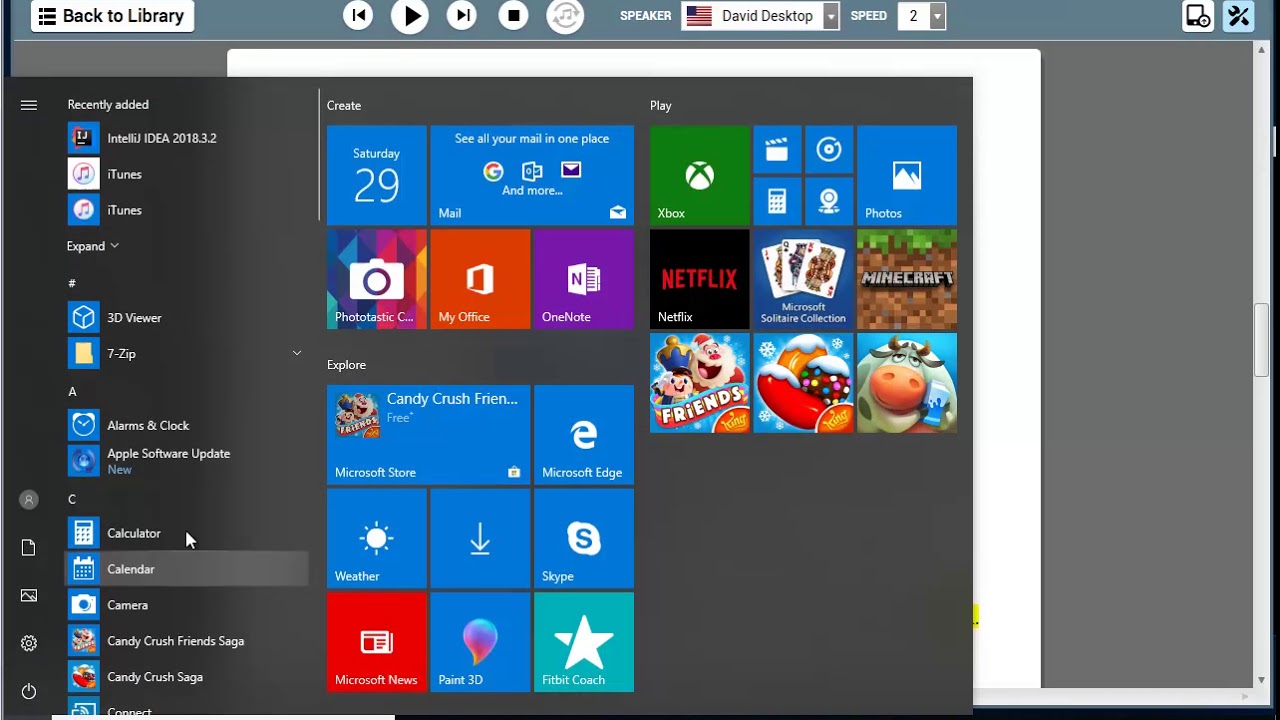Click the Create group heading
This screenshot has height=720, width=1280.
344,105
